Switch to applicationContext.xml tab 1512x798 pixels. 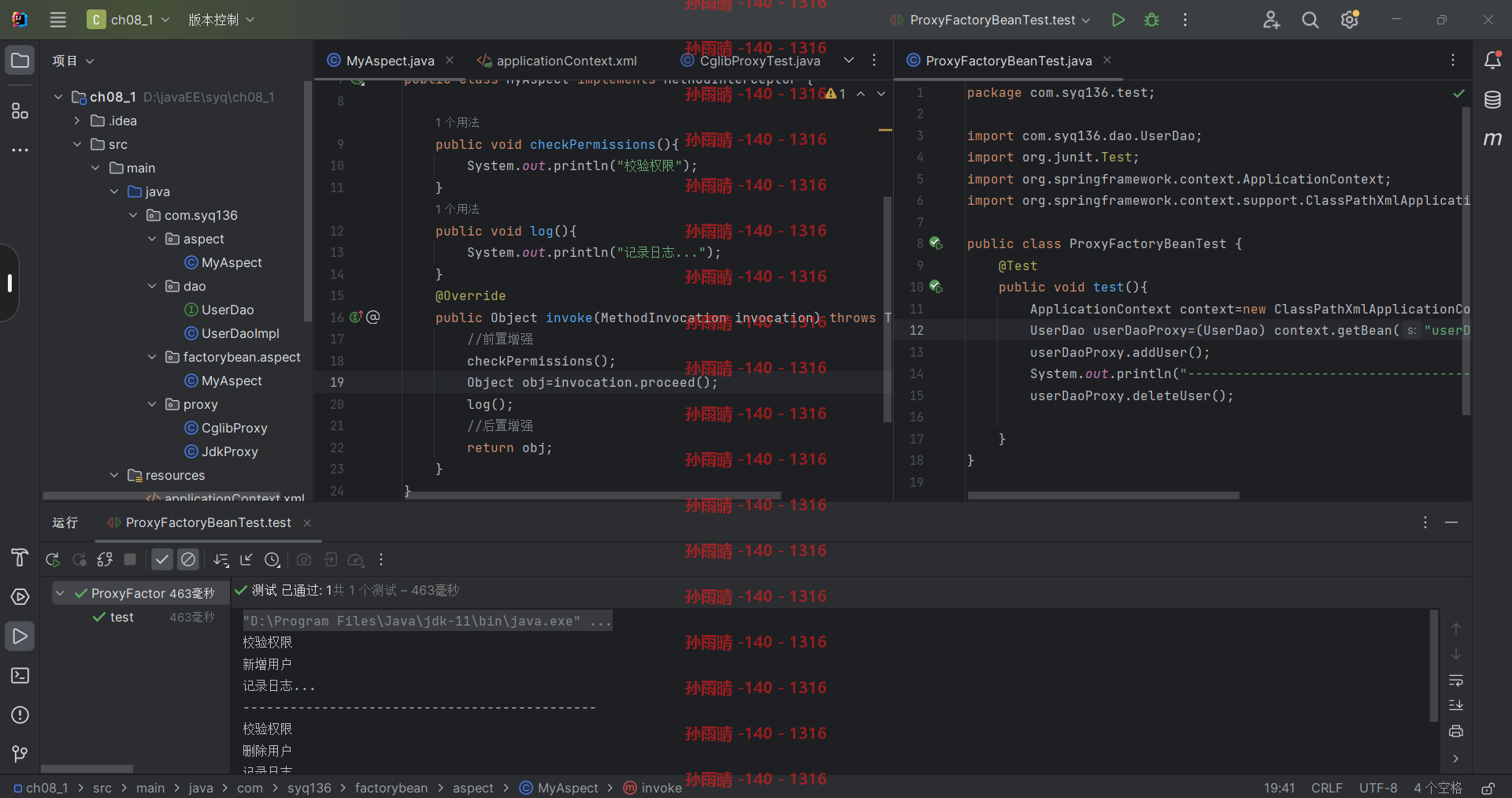[558, 61]
